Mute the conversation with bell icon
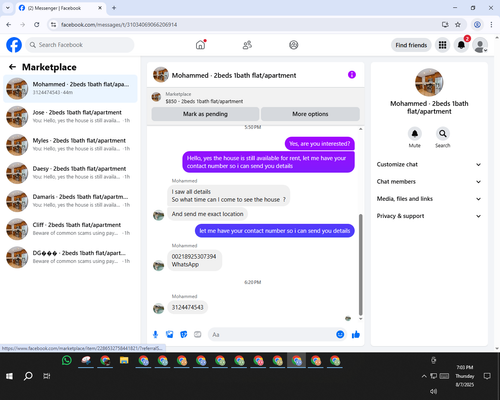Screen dimensions: 500x400 (x=415, y=134)
